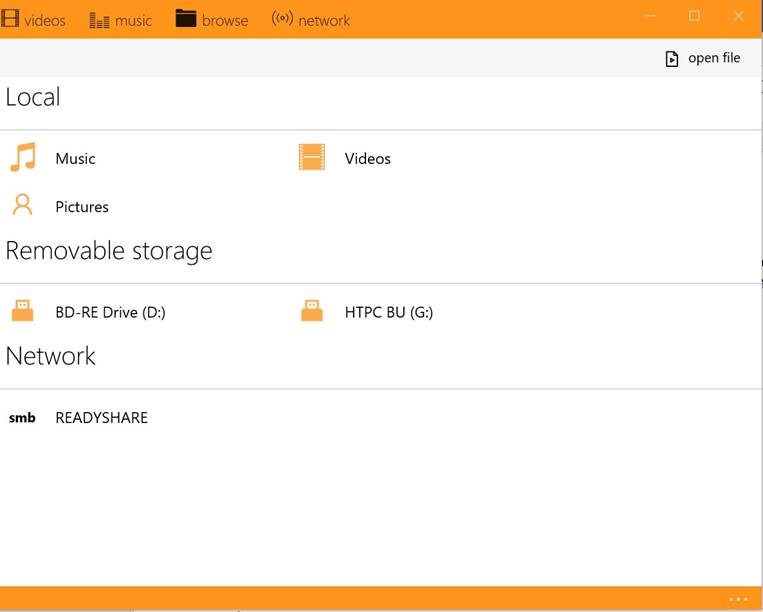Open the videos tab filmstrip icon
This screenshot has height=612, width=763.
[x=10, y=18]
